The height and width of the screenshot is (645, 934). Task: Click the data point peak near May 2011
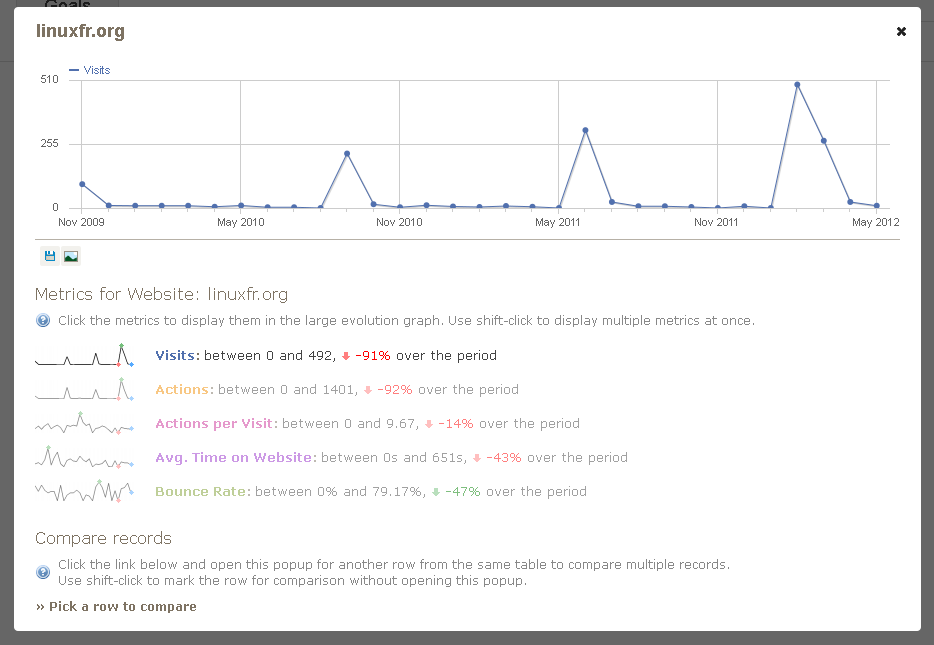[x=585, y=130]
